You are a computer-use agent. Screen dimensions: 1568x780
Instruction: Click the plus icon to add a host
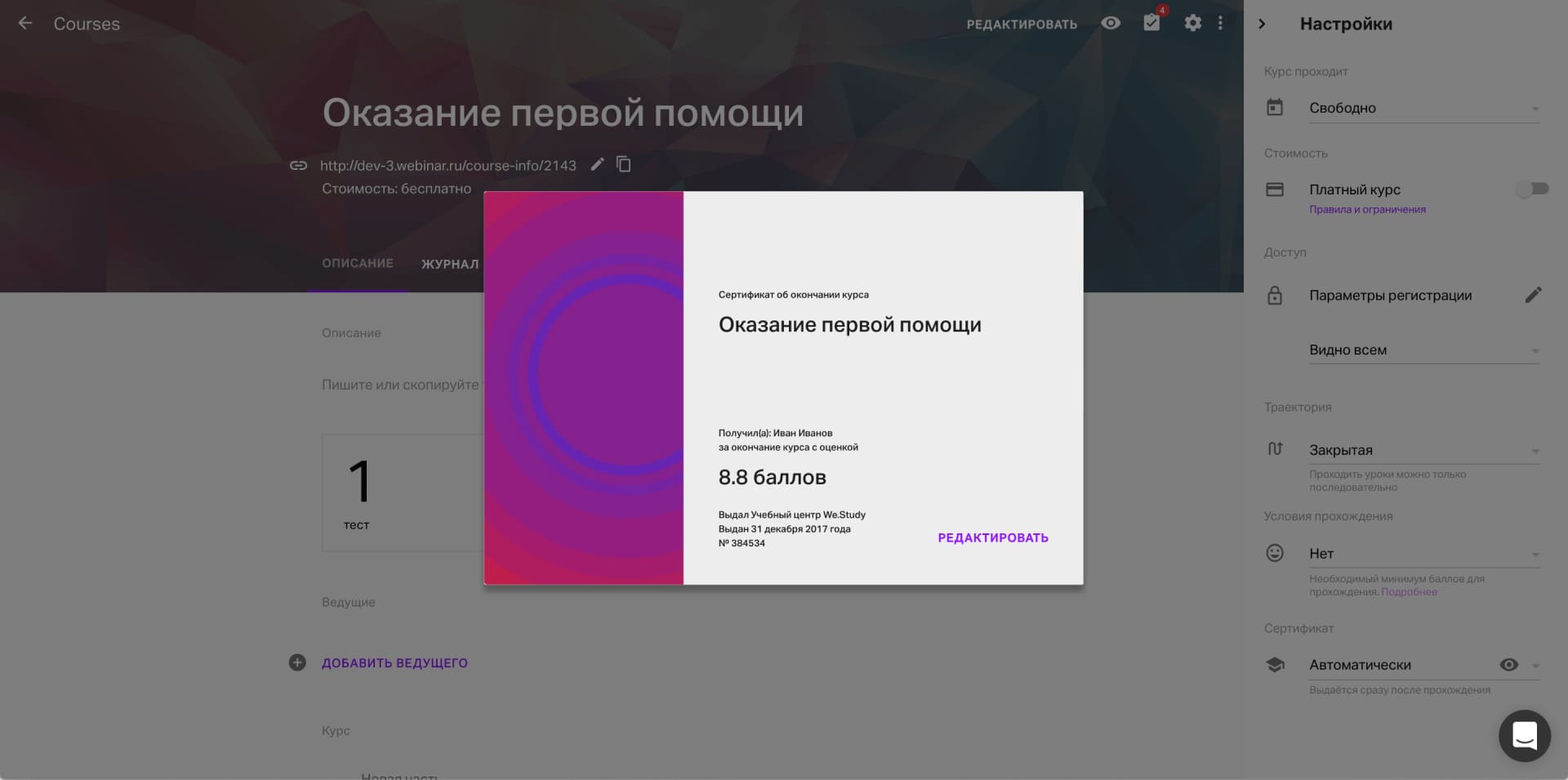point(297,662)
